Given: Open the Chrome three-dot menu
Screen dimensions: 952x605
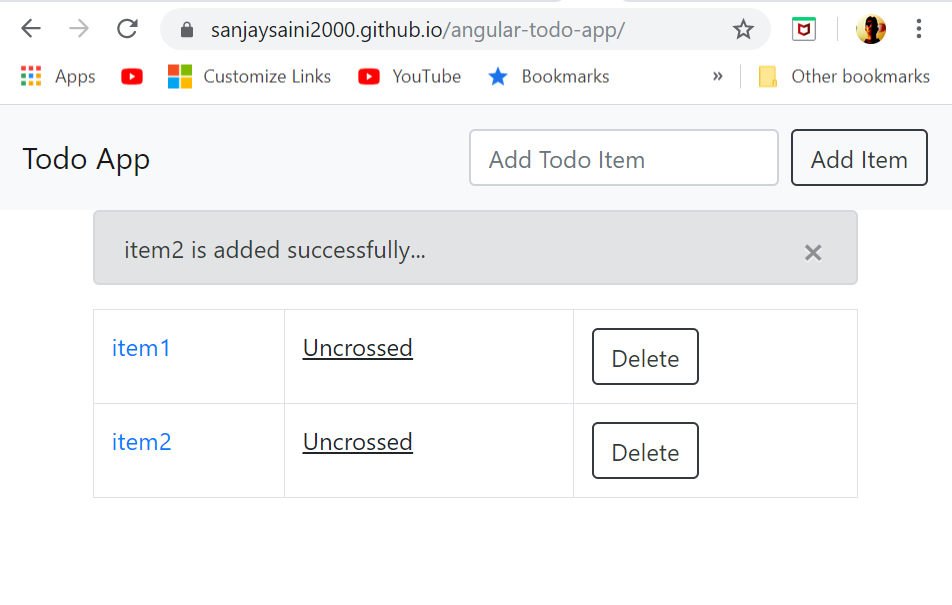Looking at the screenshot, I should click(x=918, y=29).
